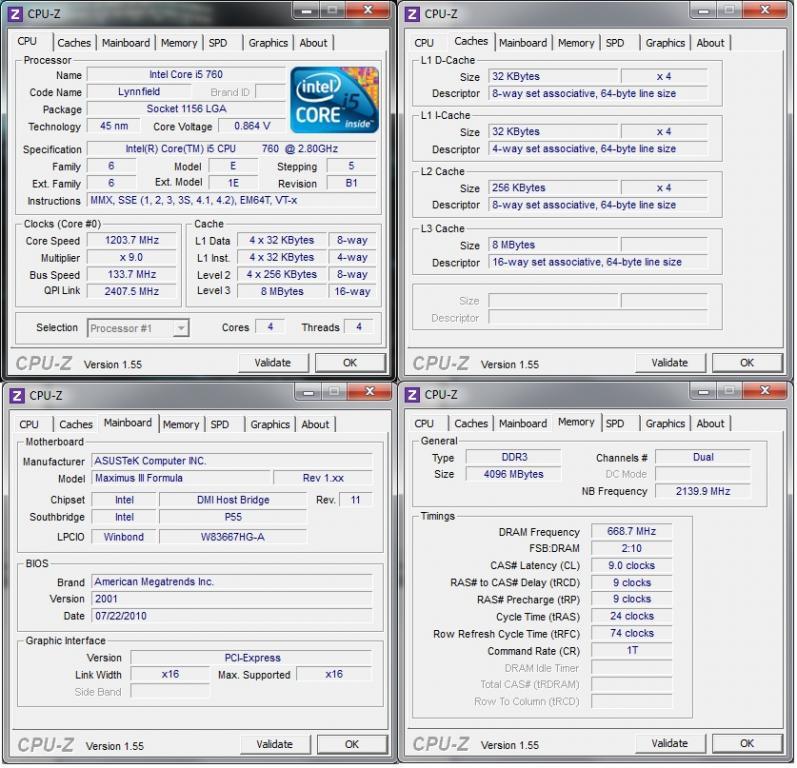
Task: Open About tab in the CPU window
Action: (313, 43)
